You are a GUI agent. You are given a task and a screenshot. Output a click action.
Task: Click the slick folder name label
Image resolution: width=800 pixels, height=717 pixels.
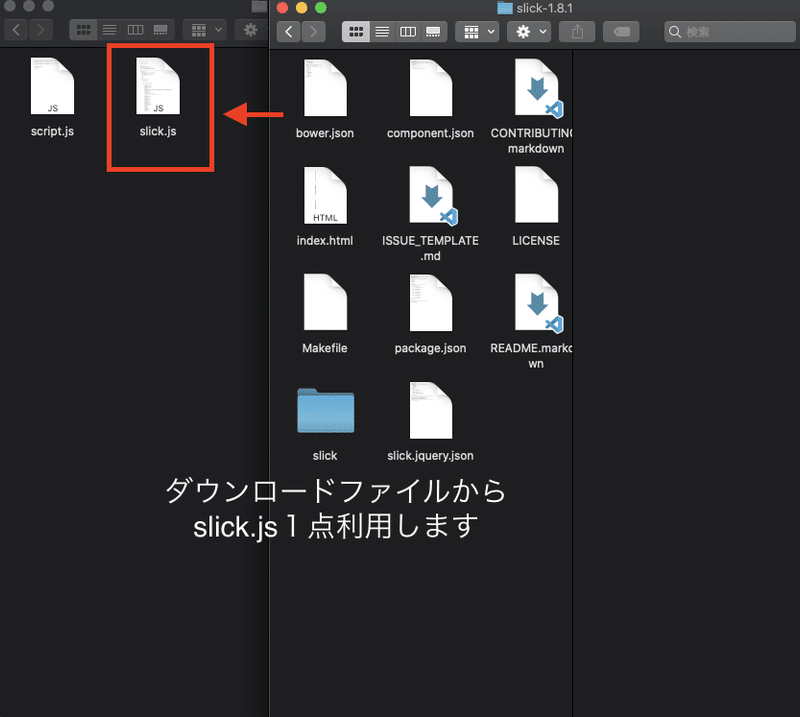point(325,456)
